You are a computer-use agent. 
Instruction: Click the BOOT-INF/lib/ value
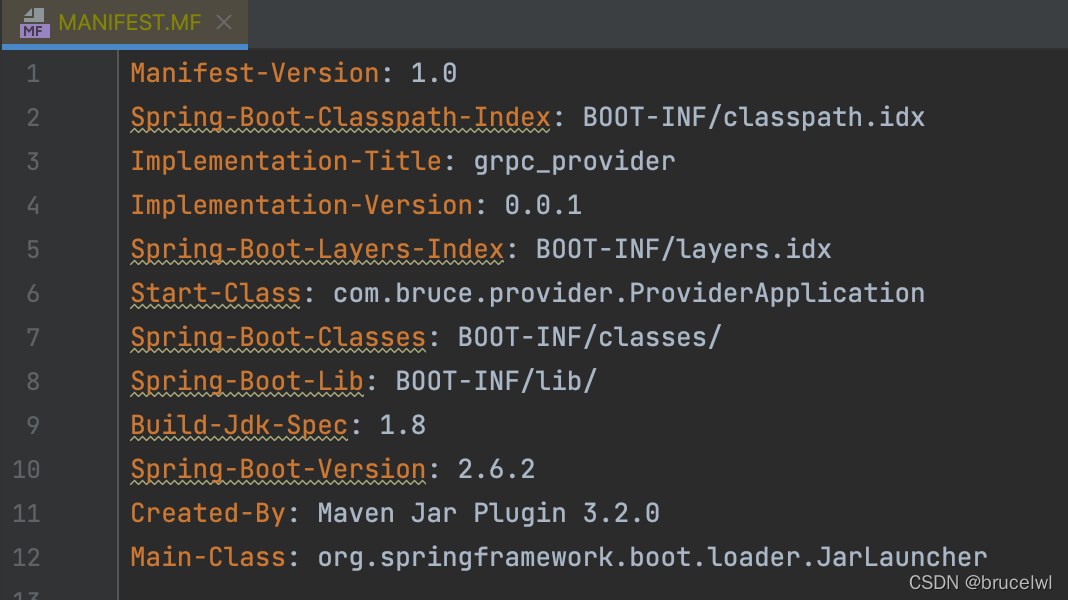coord(496,381)
